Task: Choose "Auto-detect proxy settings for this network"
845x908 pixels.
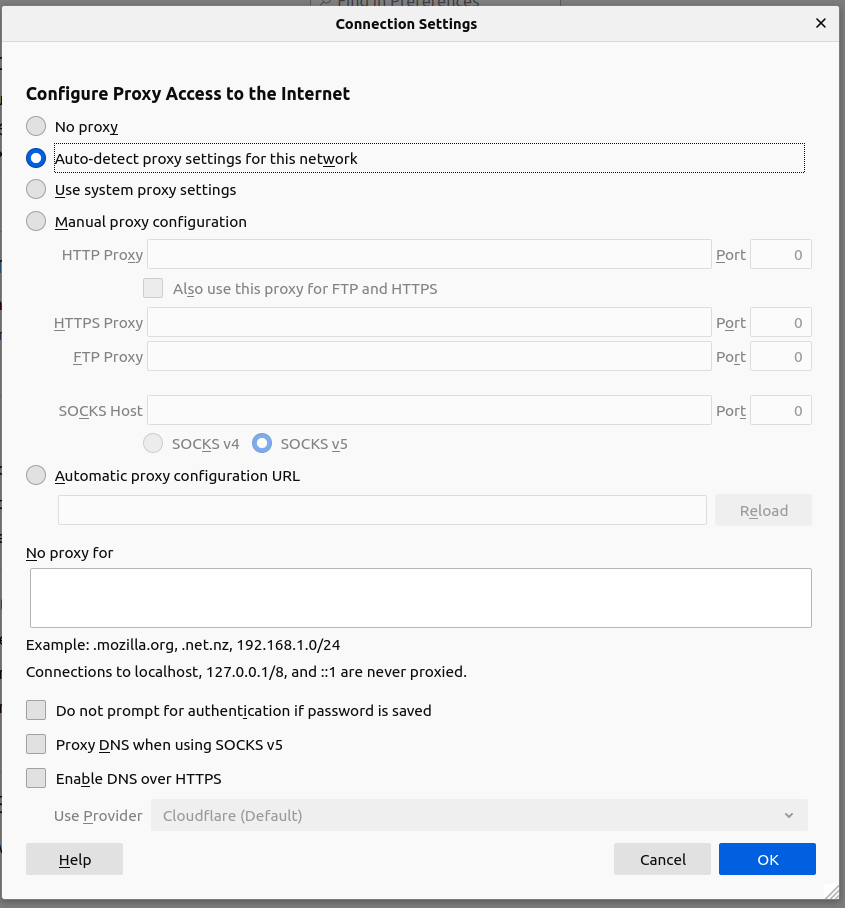Action: point(36,158)
